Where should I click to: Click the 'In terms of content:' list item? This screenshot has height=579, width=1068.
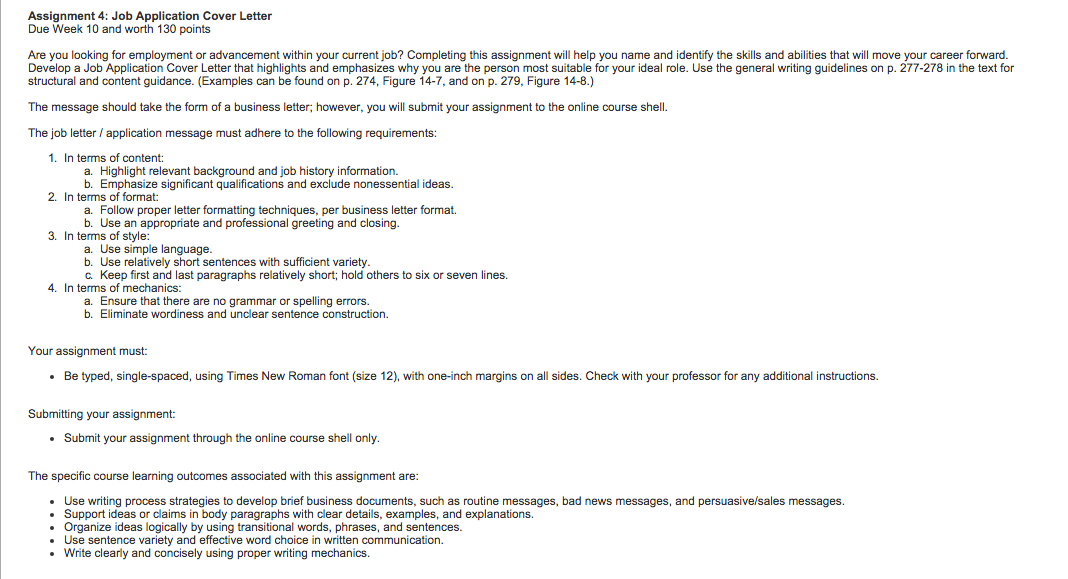point(114,158)
